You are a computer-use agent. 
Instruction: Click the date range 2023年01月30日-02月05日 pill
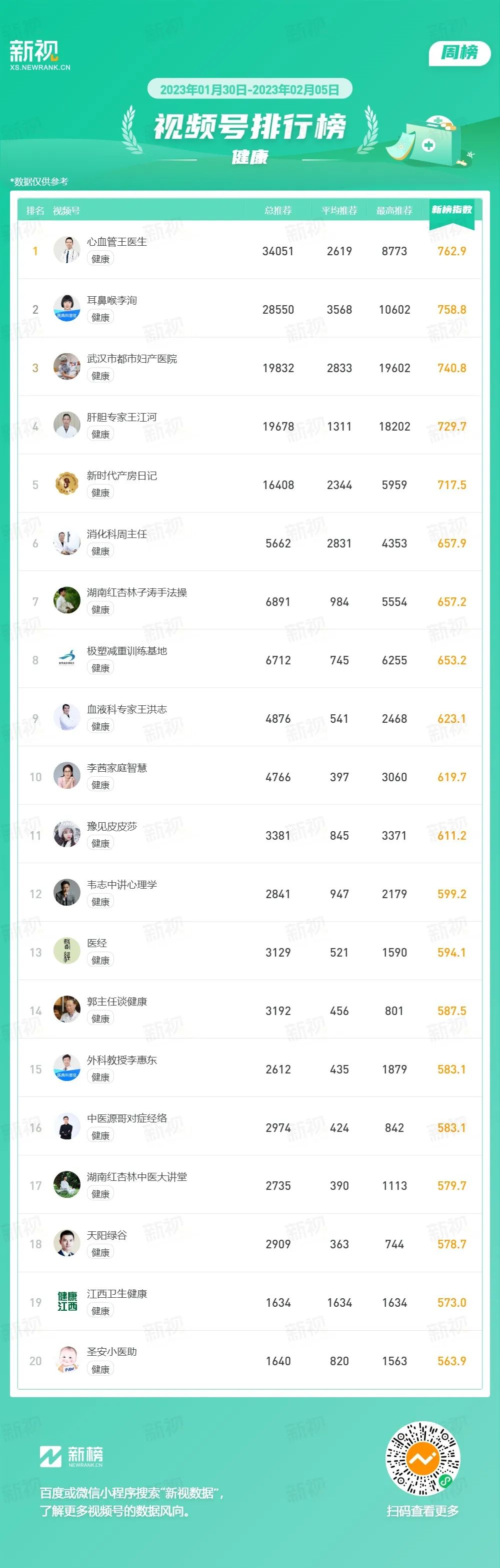[249, 89]
